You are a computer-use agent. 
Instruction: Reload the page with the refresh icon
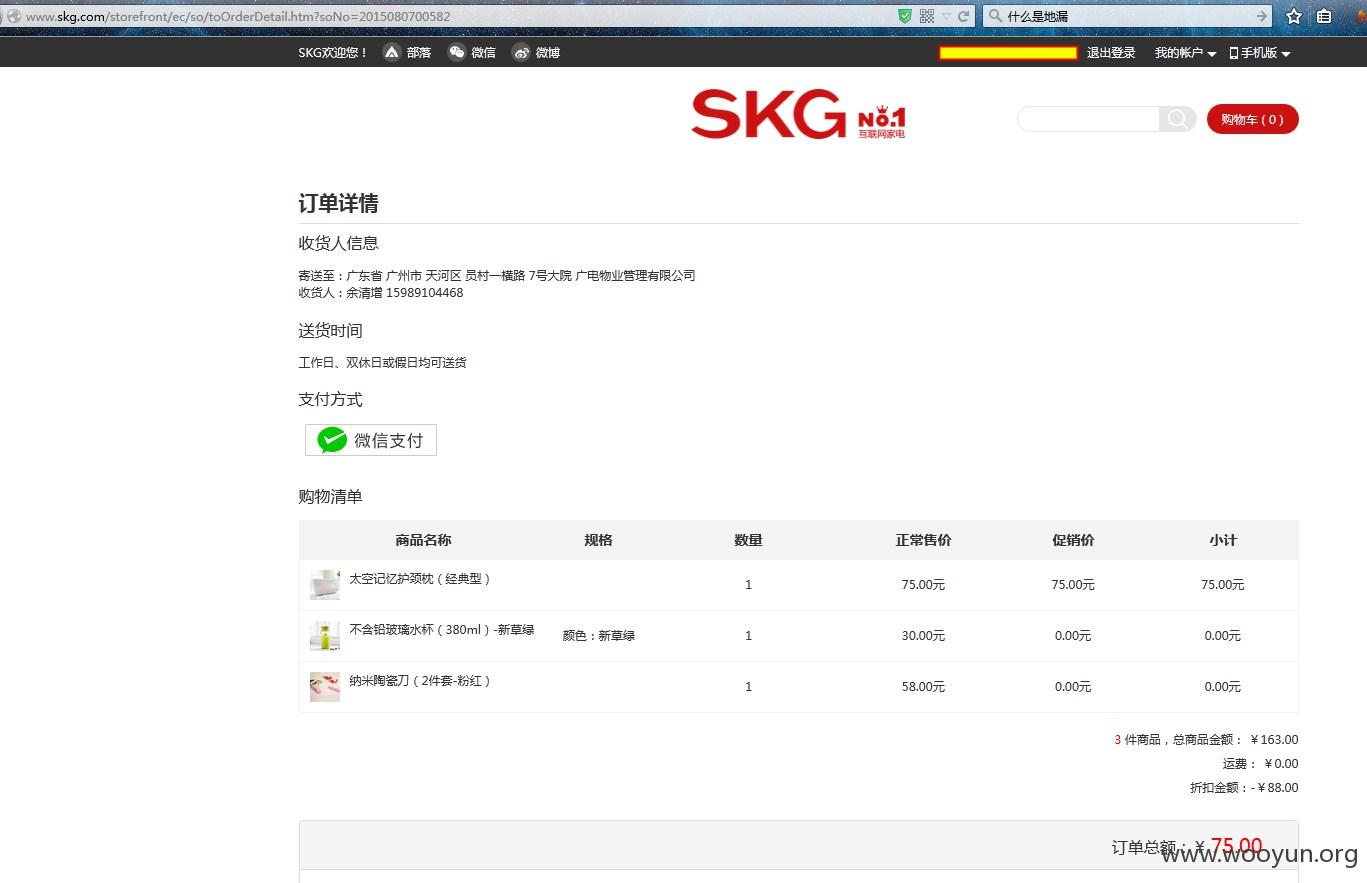tap(964, 16)
